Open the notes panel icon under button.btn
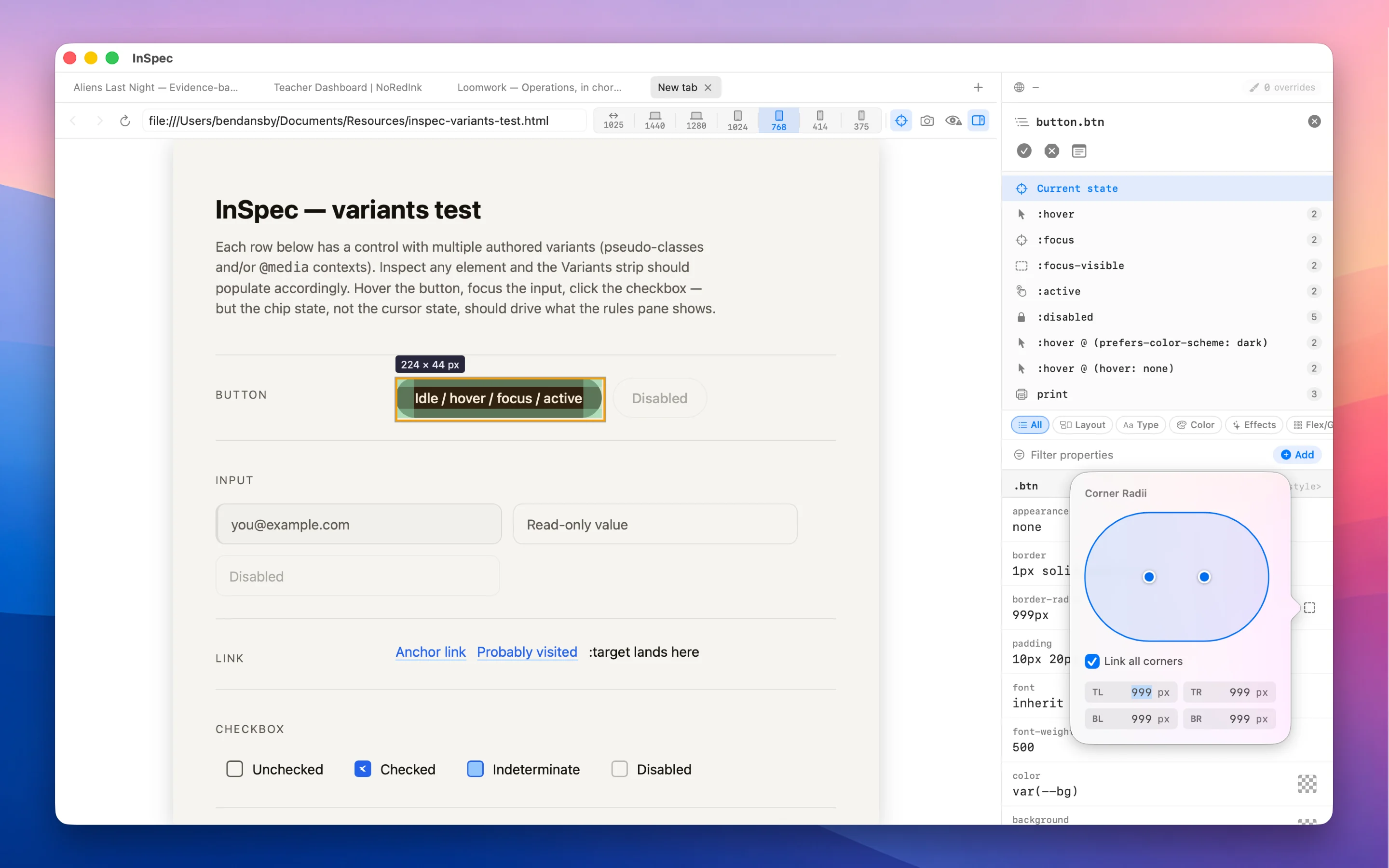Screen dimensions: 1389x868 tap(1079, 151)
